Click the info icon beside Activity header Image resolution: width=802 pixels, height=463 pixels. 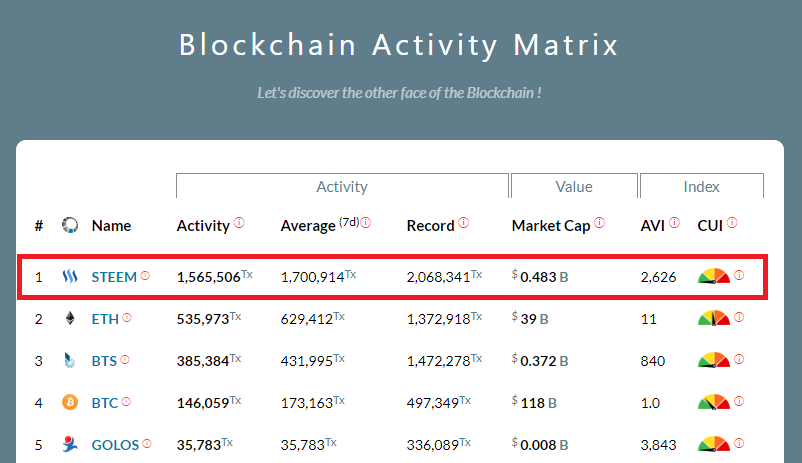click(x=239, y=224)
